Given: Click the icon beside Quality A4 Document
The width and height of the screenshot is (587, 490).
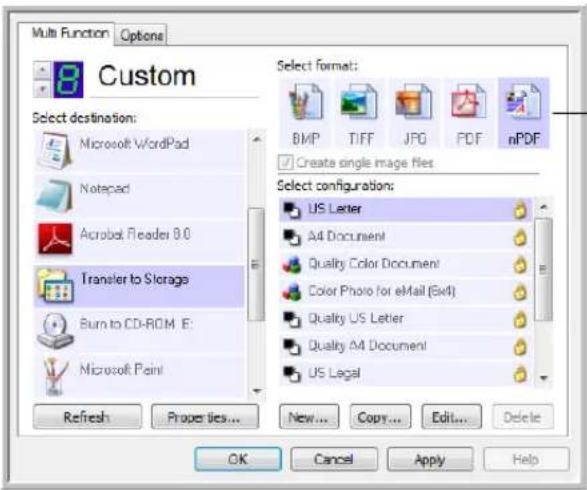Looking at the screenshot, I should [292, 346].
